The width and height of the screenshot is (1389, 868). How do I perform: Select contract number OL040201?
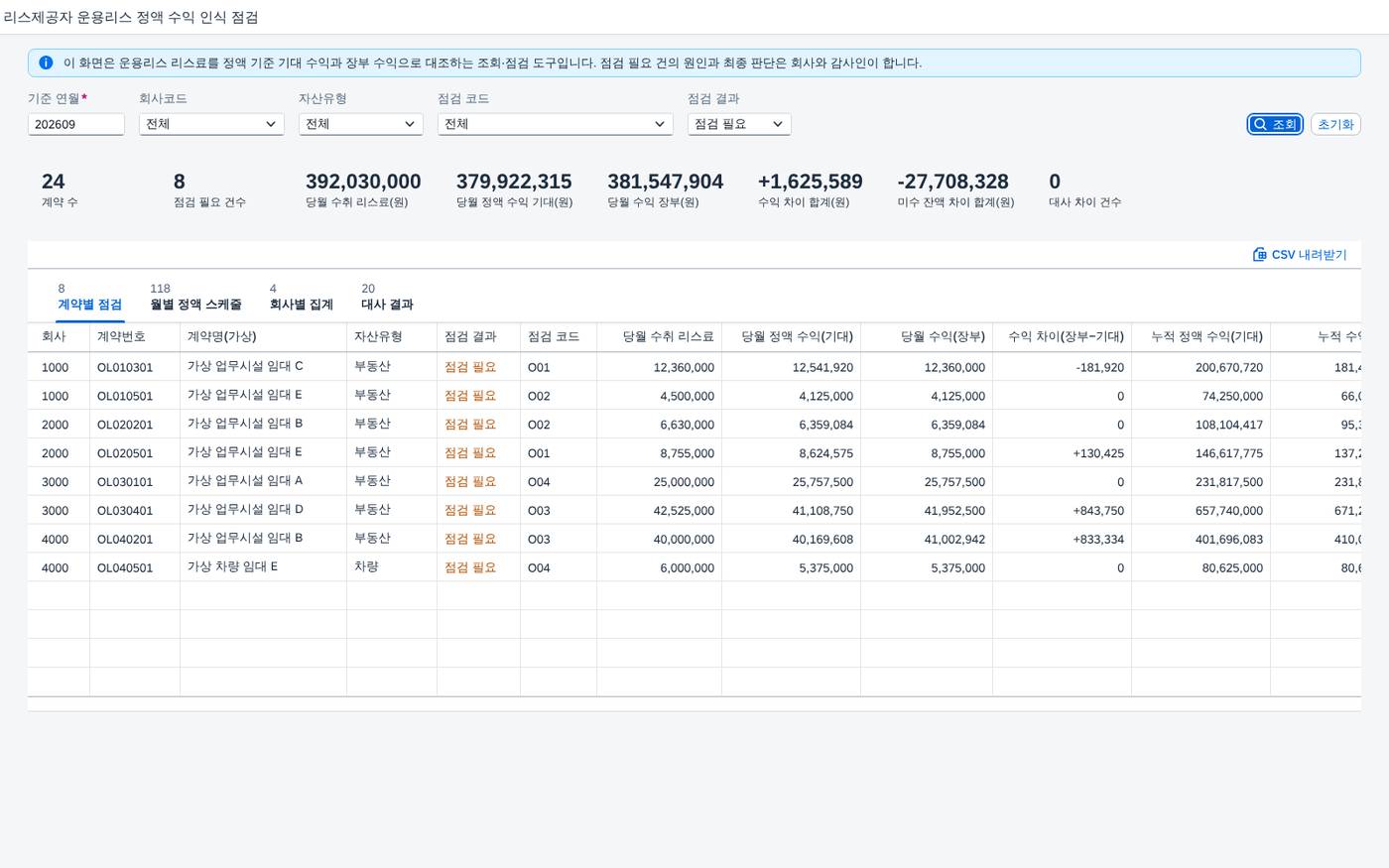pyautogui.click(x=125, y=540)
